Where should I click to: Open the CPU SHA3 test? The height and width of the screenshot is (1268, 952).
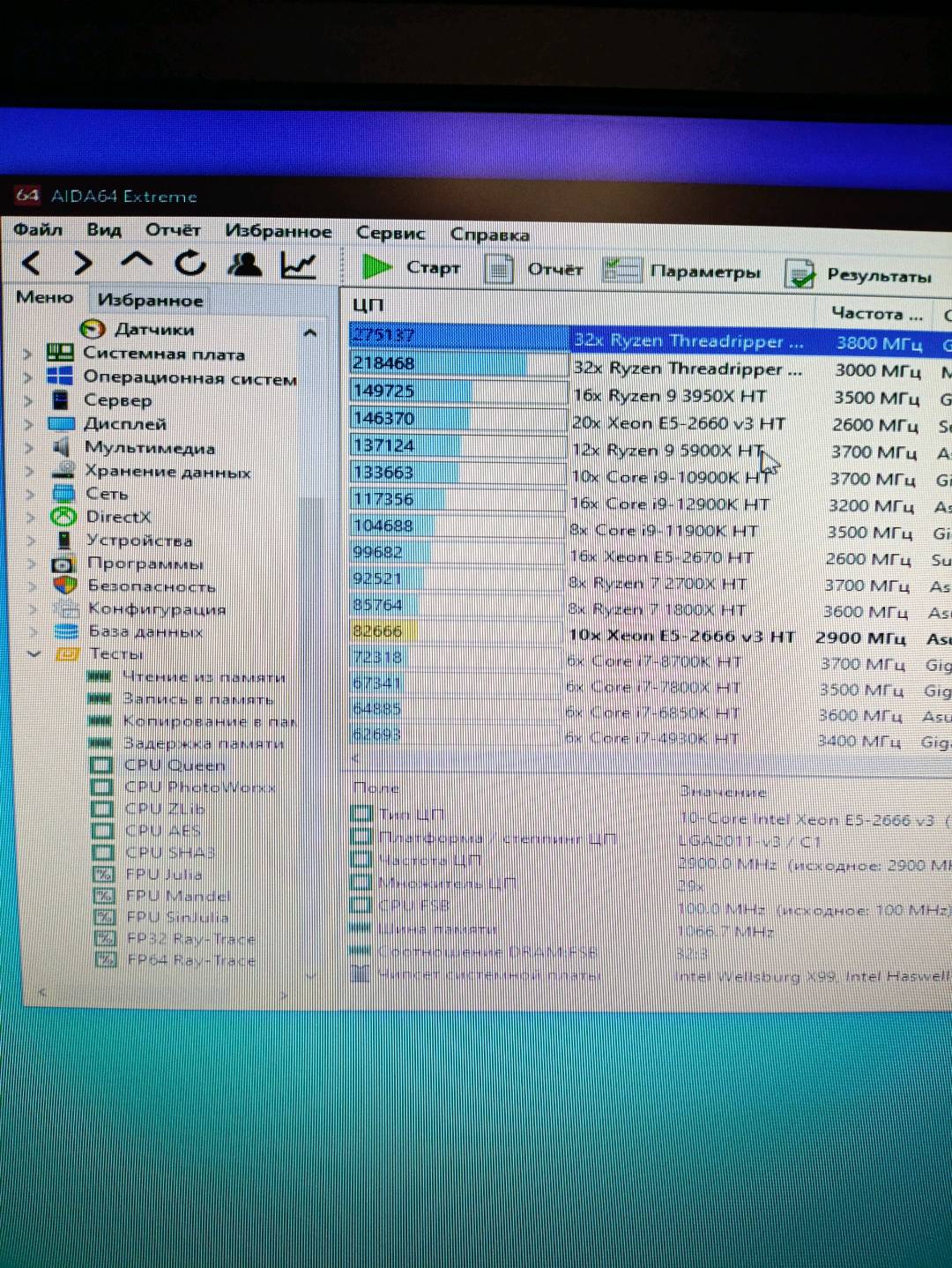[153, 853]
